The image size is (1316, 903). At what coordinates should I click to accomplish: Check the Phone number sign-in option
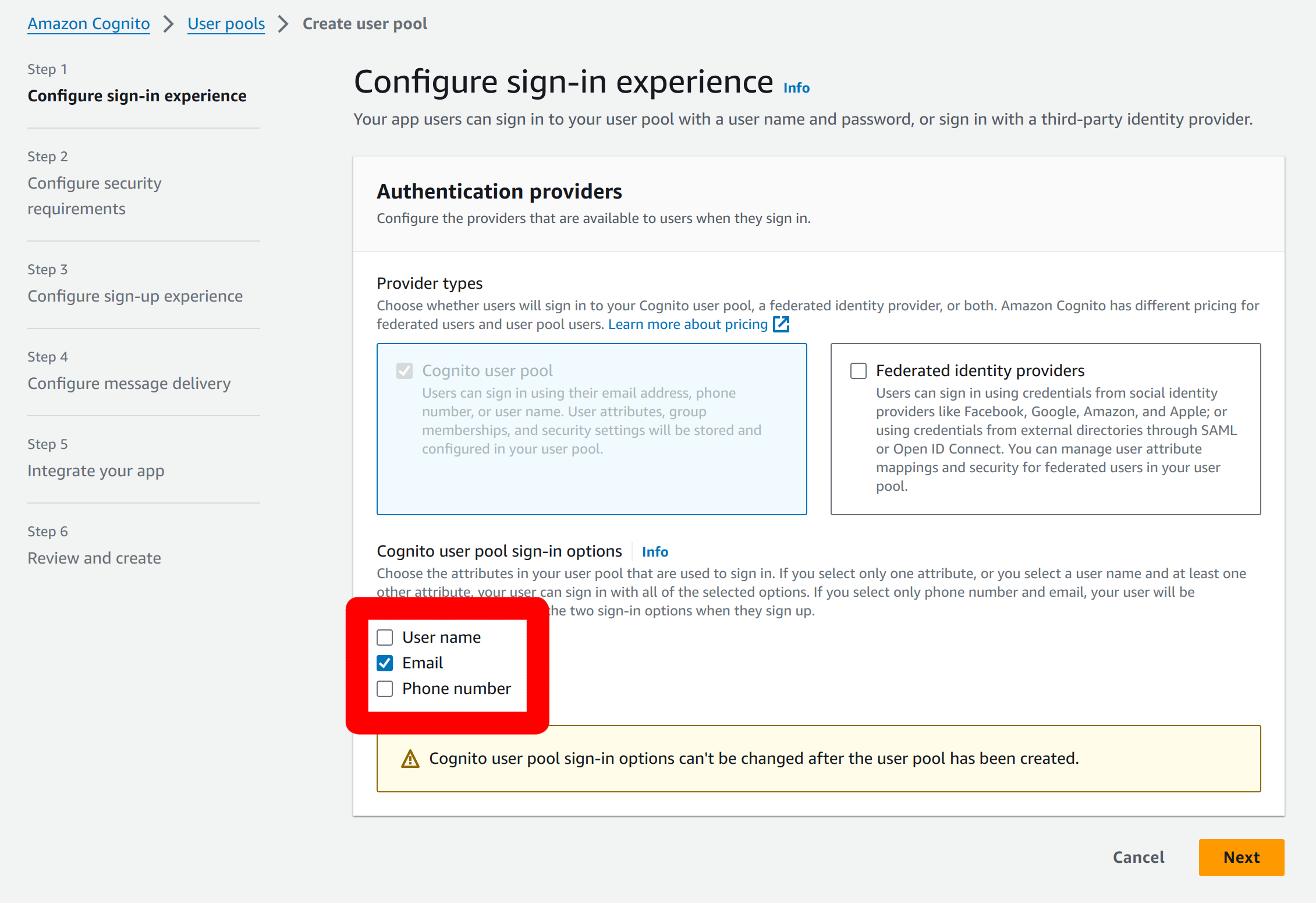385,689
